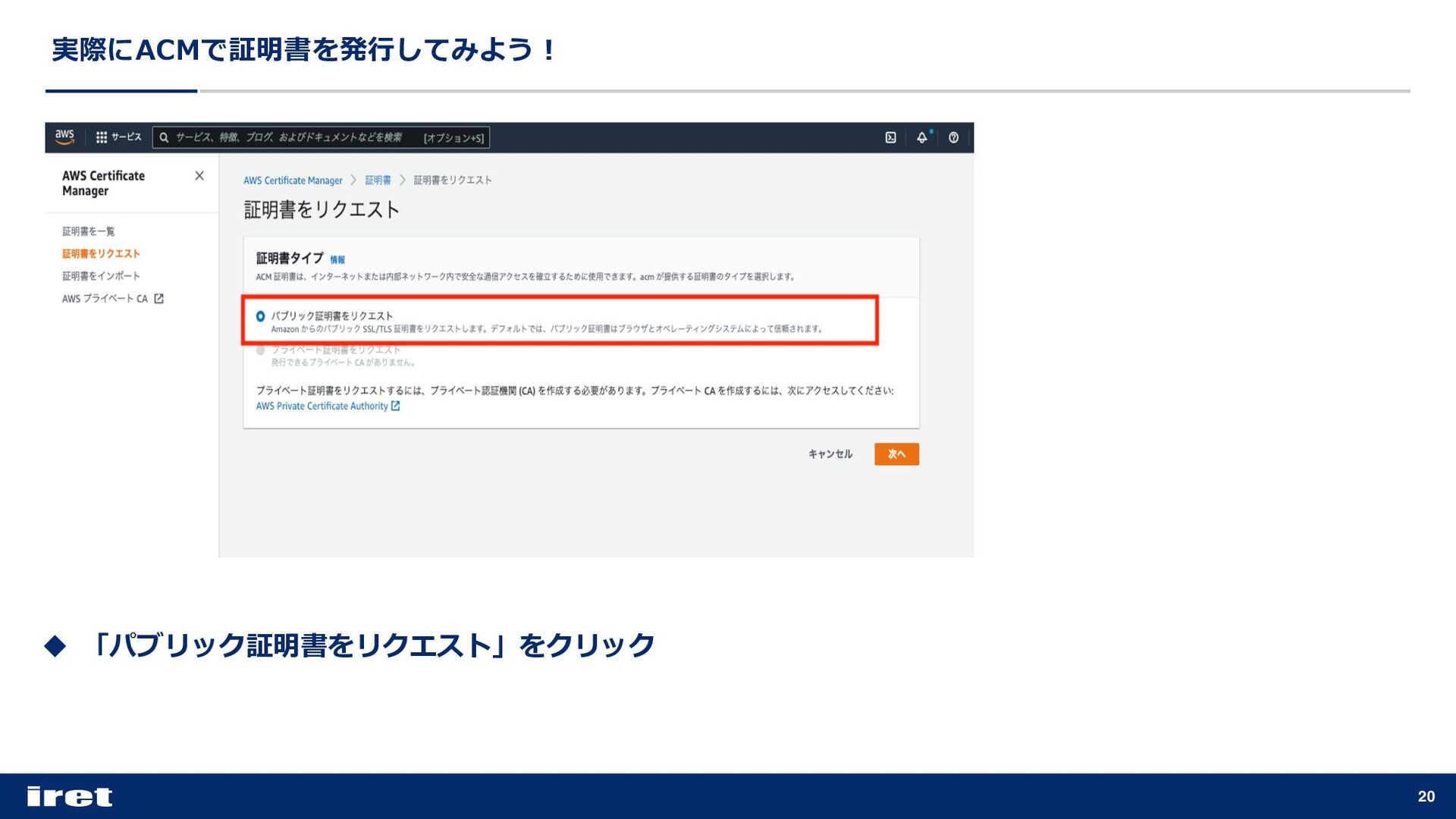Image resolution: width=1456 pixels, height=819 pixels.
Task: Open the CloudShell terminal icon
Action: (x=890, y=137)
